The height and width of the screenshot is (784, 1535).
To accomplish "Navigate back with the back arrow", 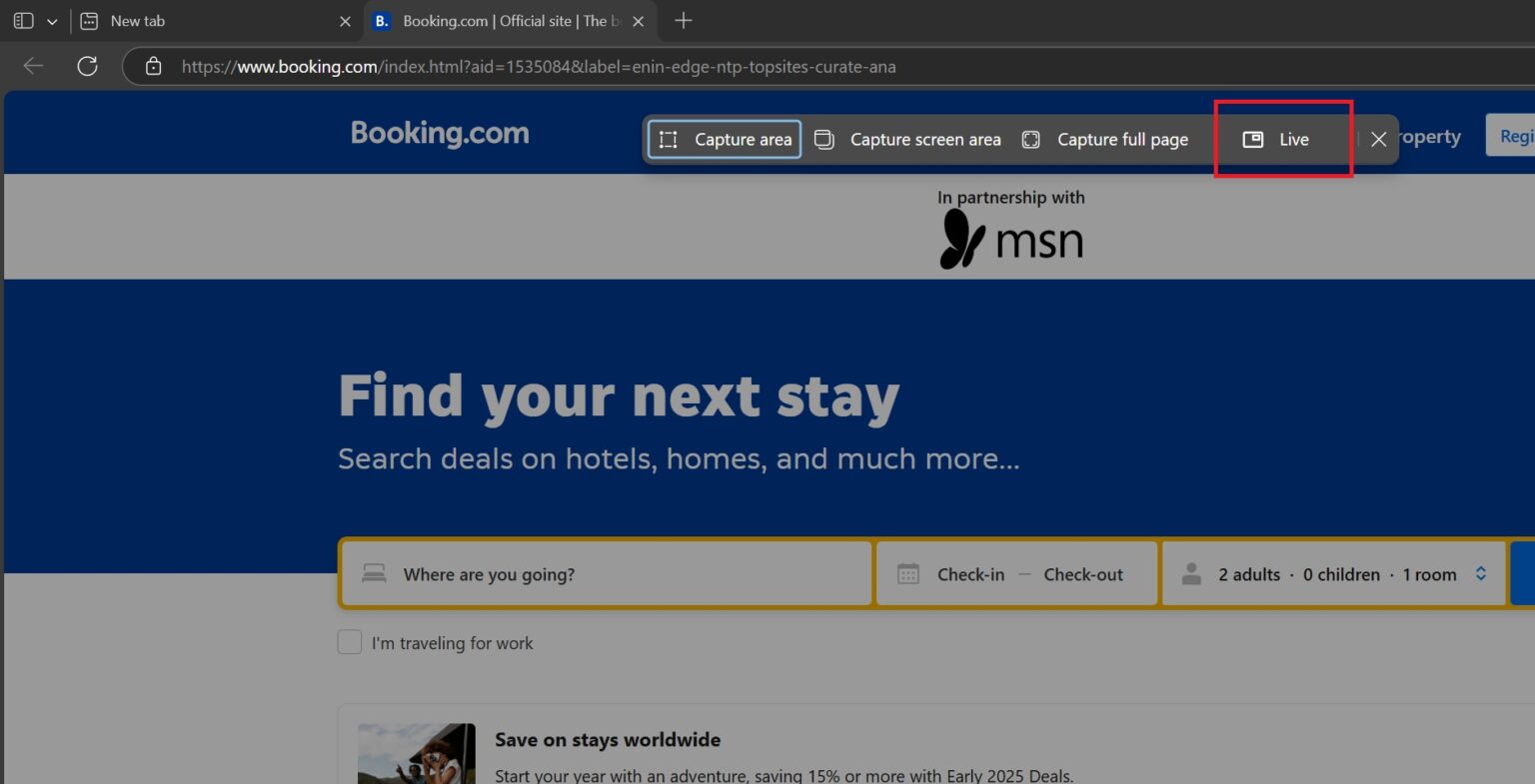I will click(x=32, y=66).
